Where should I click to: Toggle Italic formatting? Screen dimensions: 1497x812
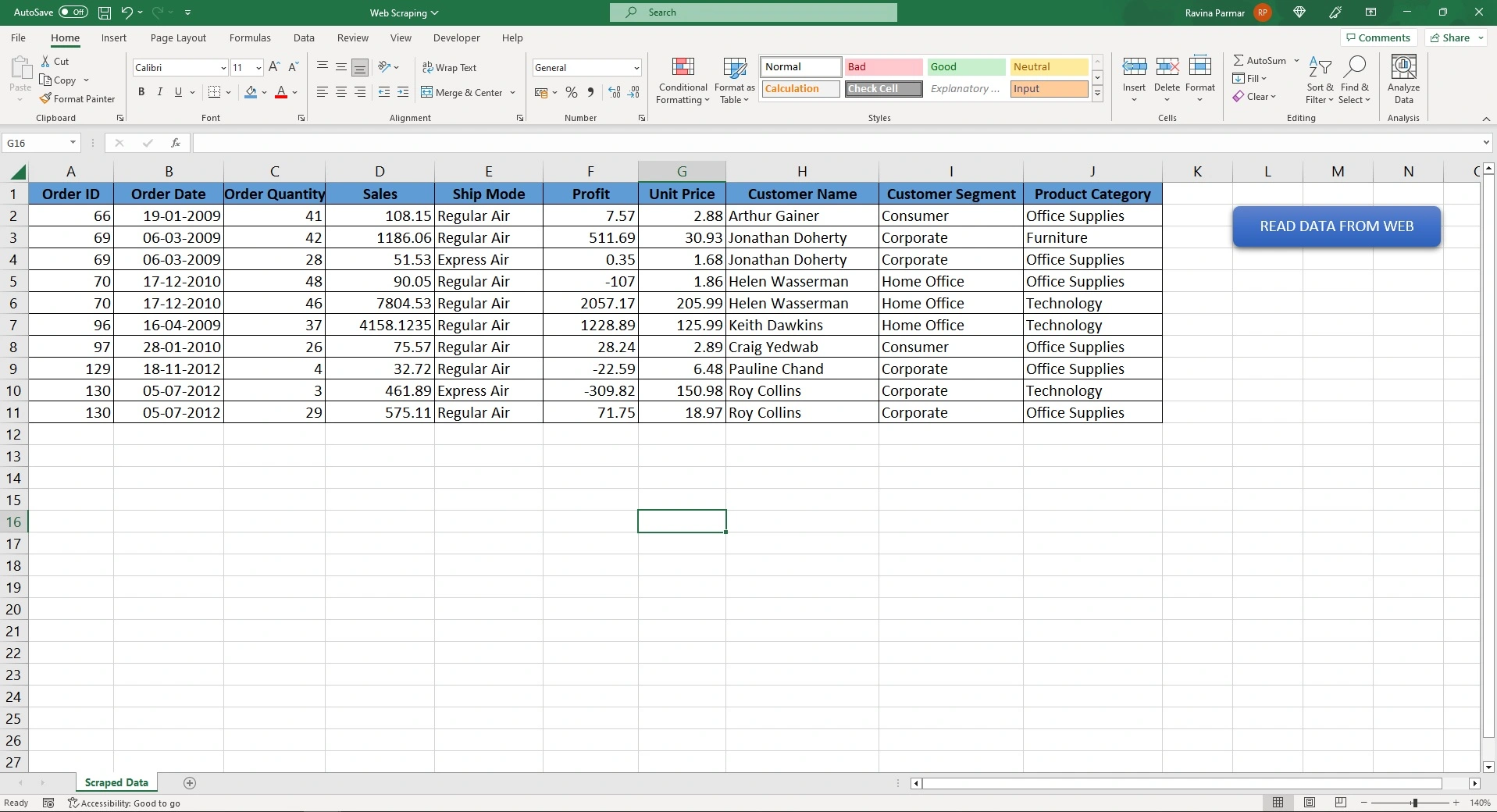tap(159, 92)
